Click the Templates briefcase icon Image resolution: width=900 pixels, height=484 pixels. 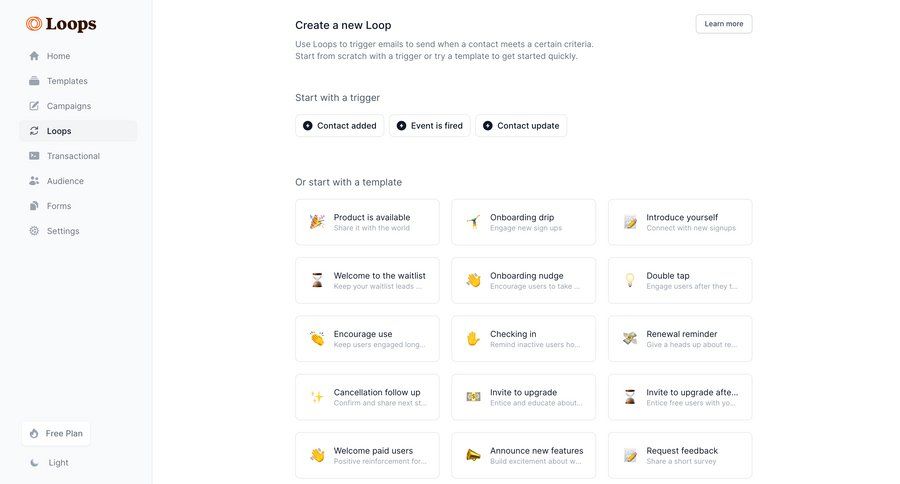34,81
